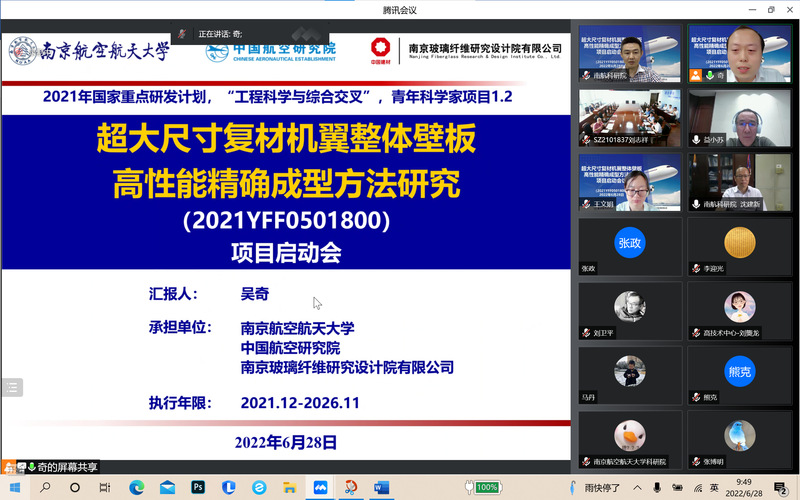
Task: Click 熊克's blue avatar tile
Action: pos(739,372)
